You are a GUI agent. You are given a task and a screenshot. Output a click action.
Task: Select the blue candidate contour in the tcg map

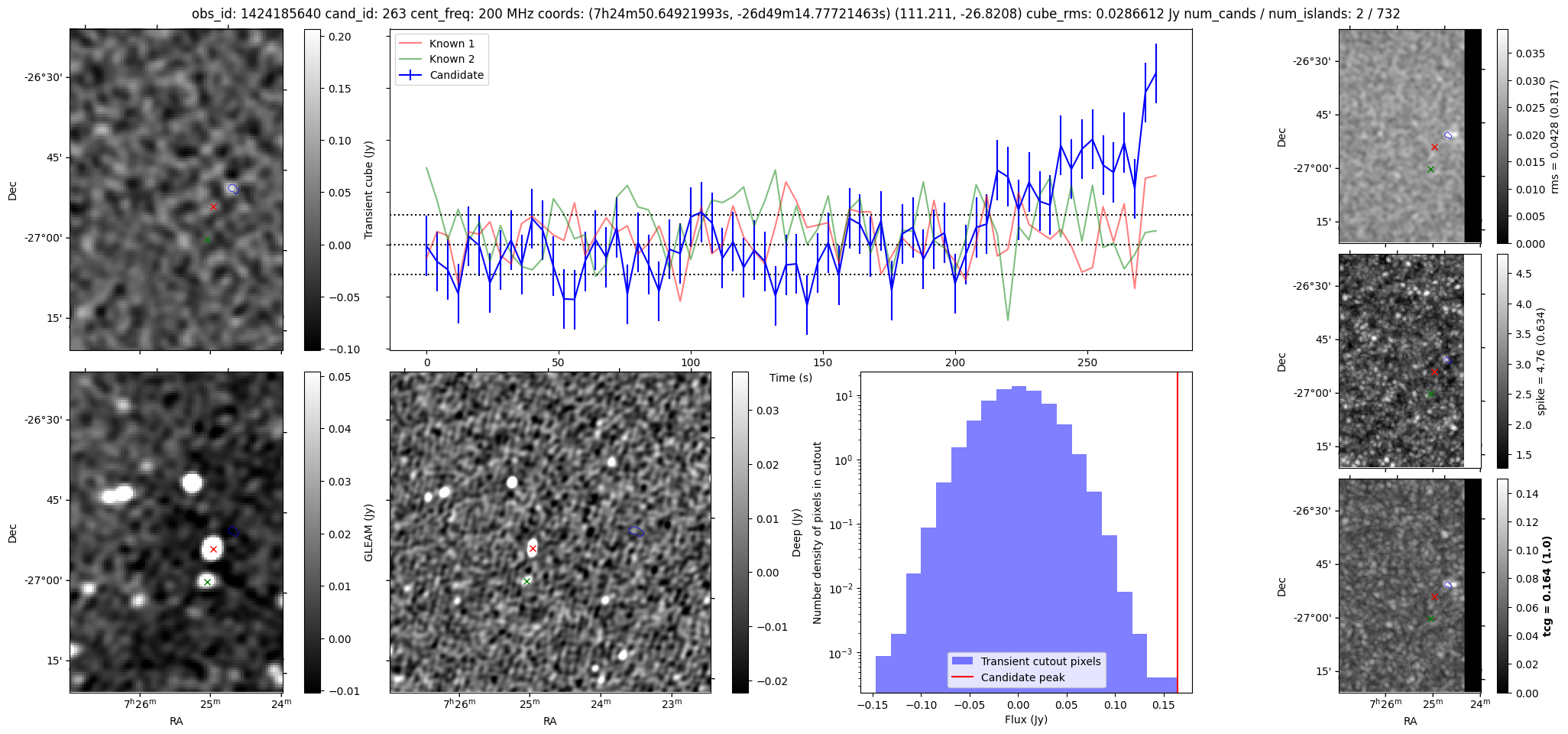click(x=1447, y=585)
